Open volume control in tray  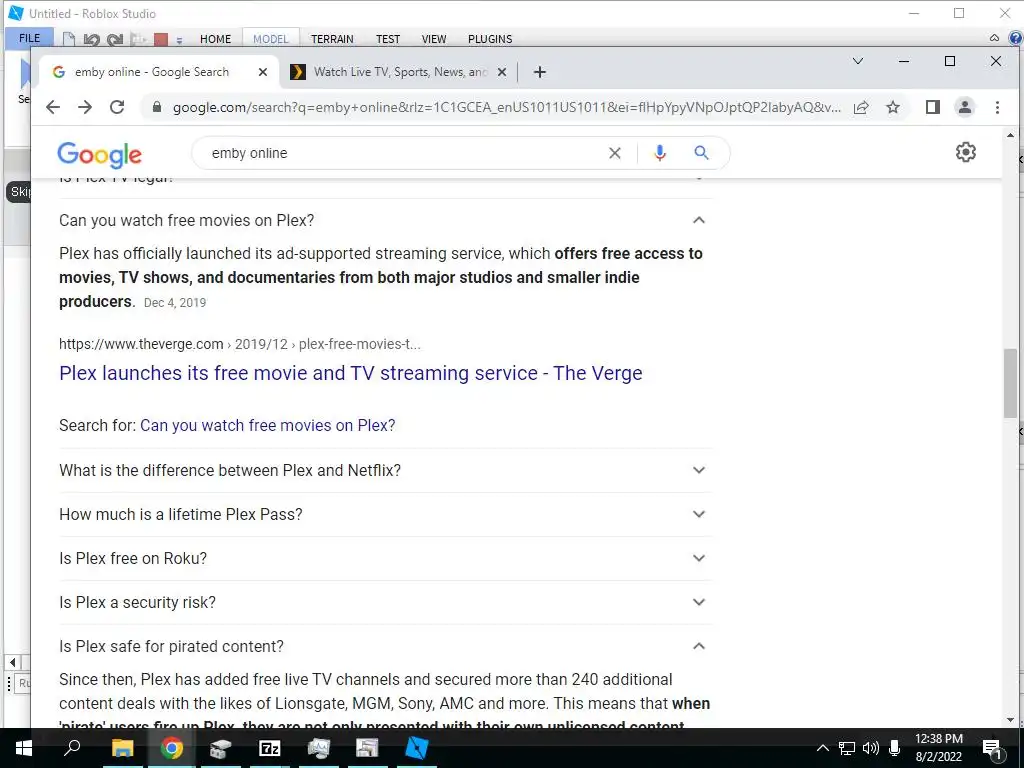871,748
